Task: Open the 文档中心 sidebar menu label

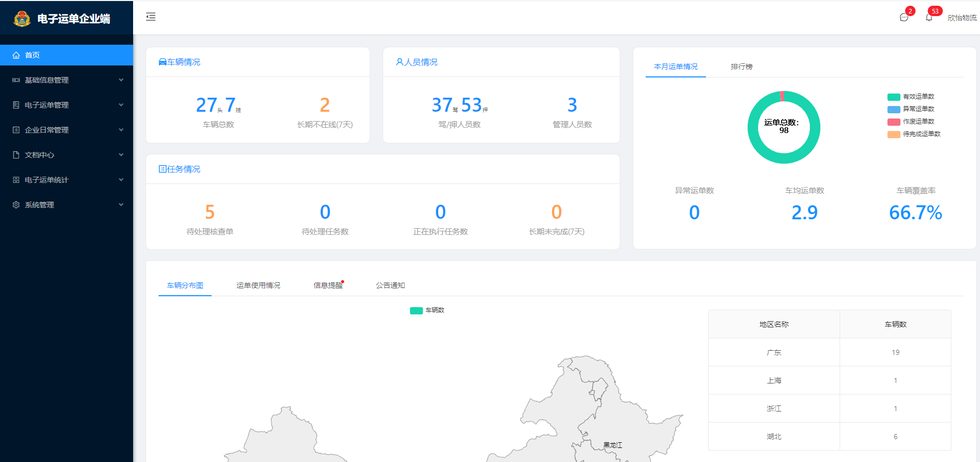Action: click(x=39, y=155)
